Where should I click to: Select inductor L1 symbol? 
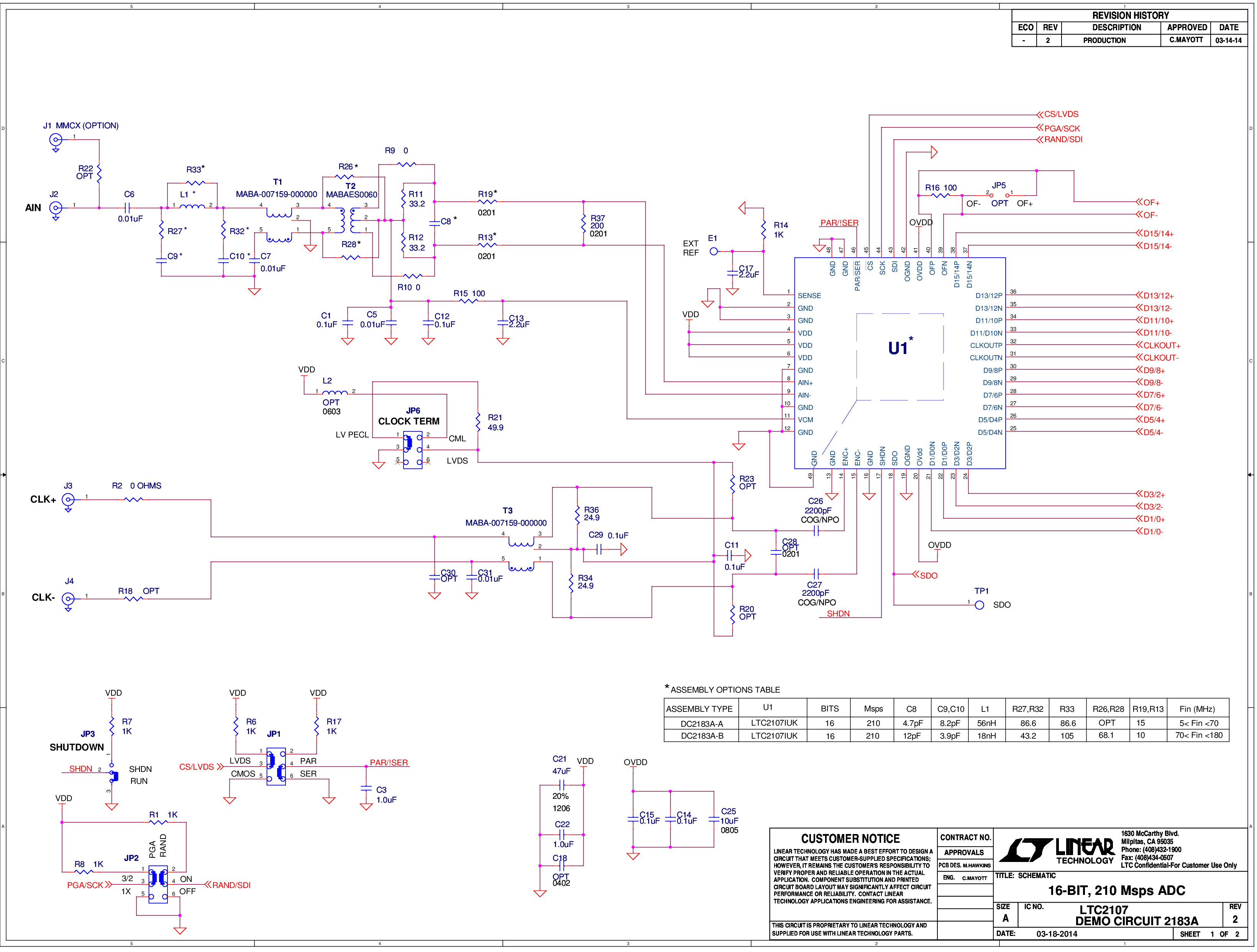click(192, 206)
